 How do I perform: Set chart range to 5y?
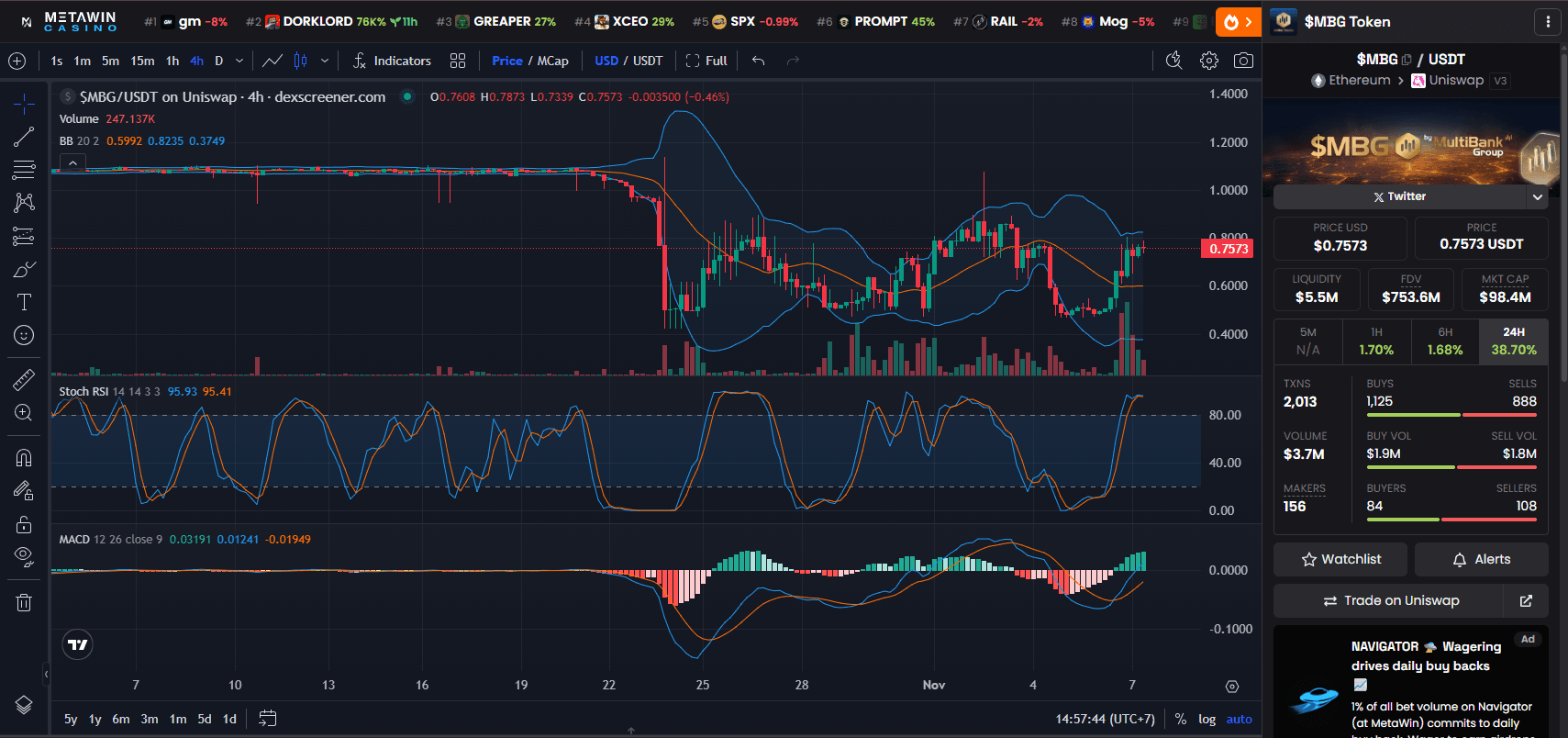71,719
